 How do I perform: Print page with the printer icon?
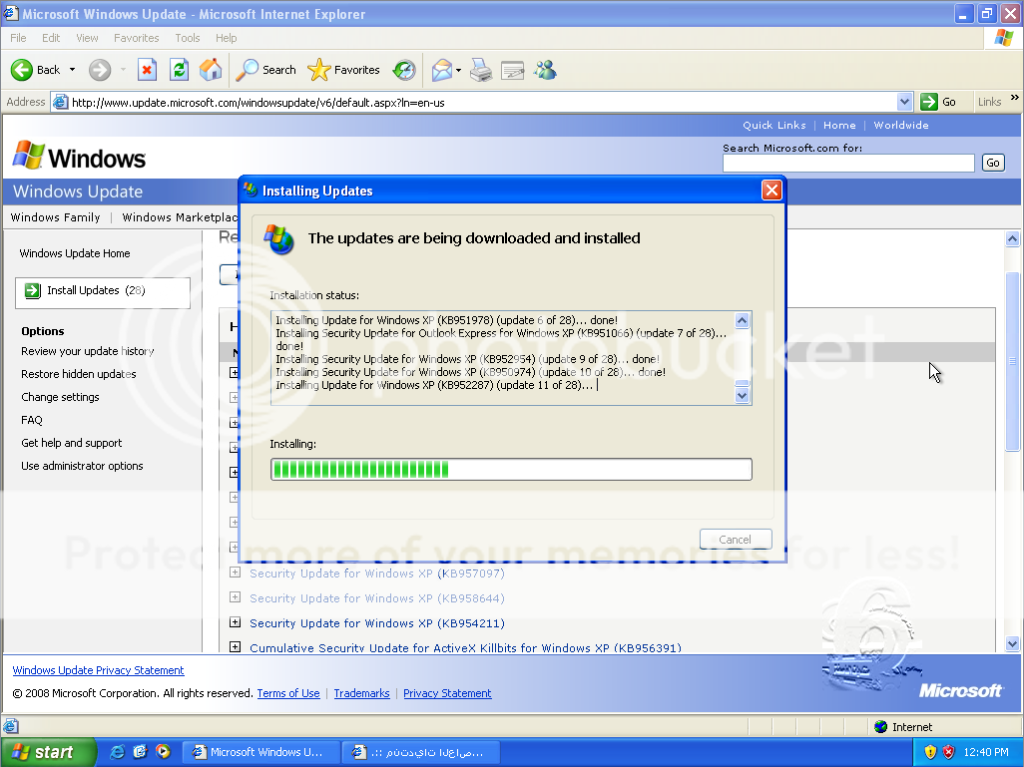(x=481, y=70)
